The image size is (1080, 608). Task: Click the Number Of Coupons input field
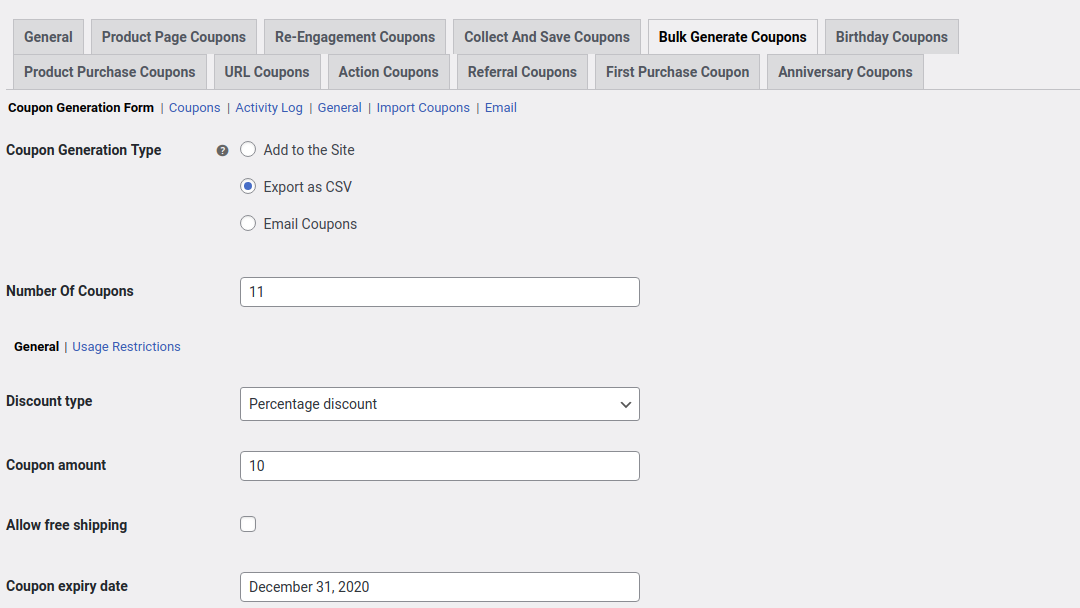tap(439, 291)
